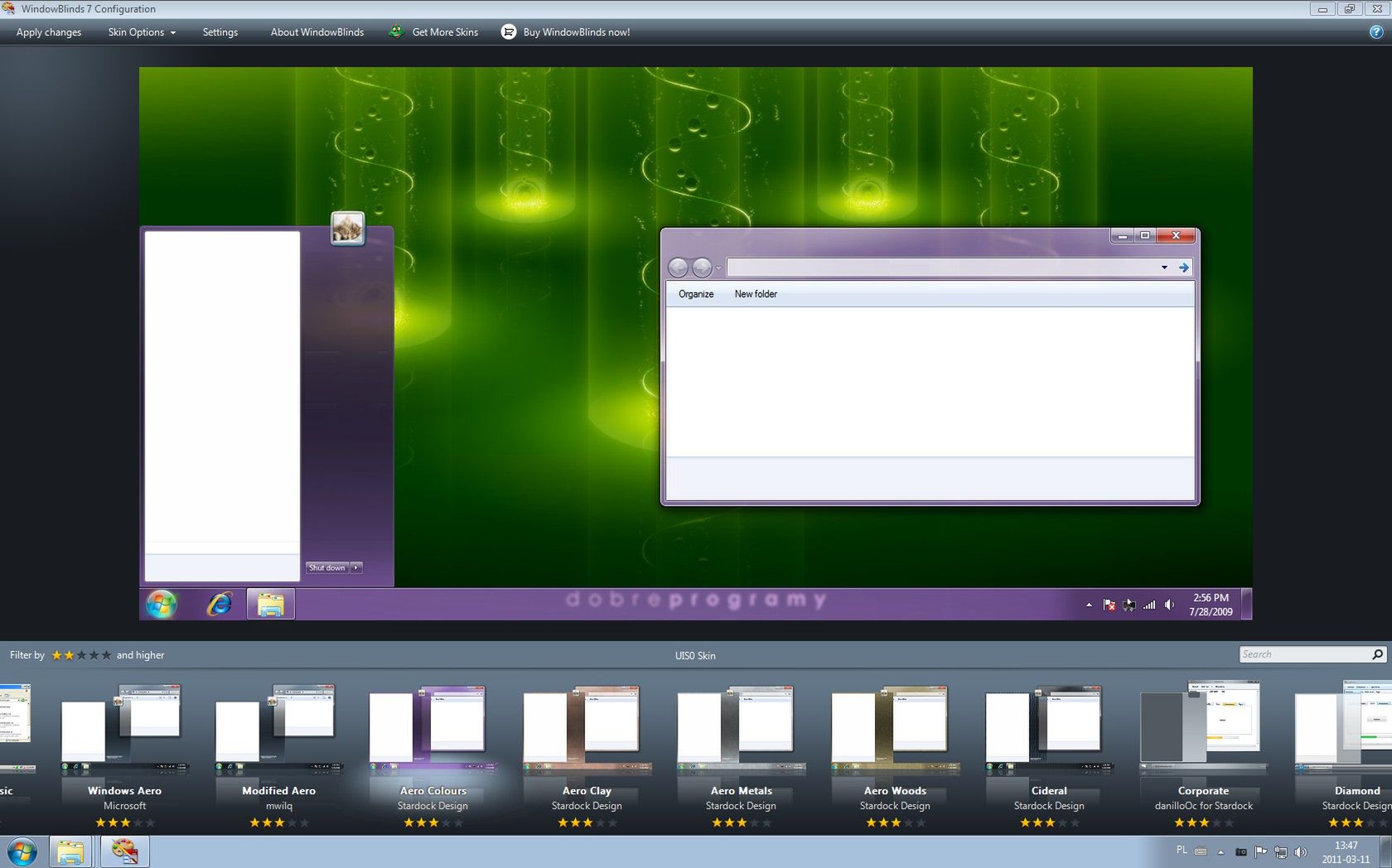
Task: Select the Windows Aero skin thumbnail
Action: tap(124, 729)
